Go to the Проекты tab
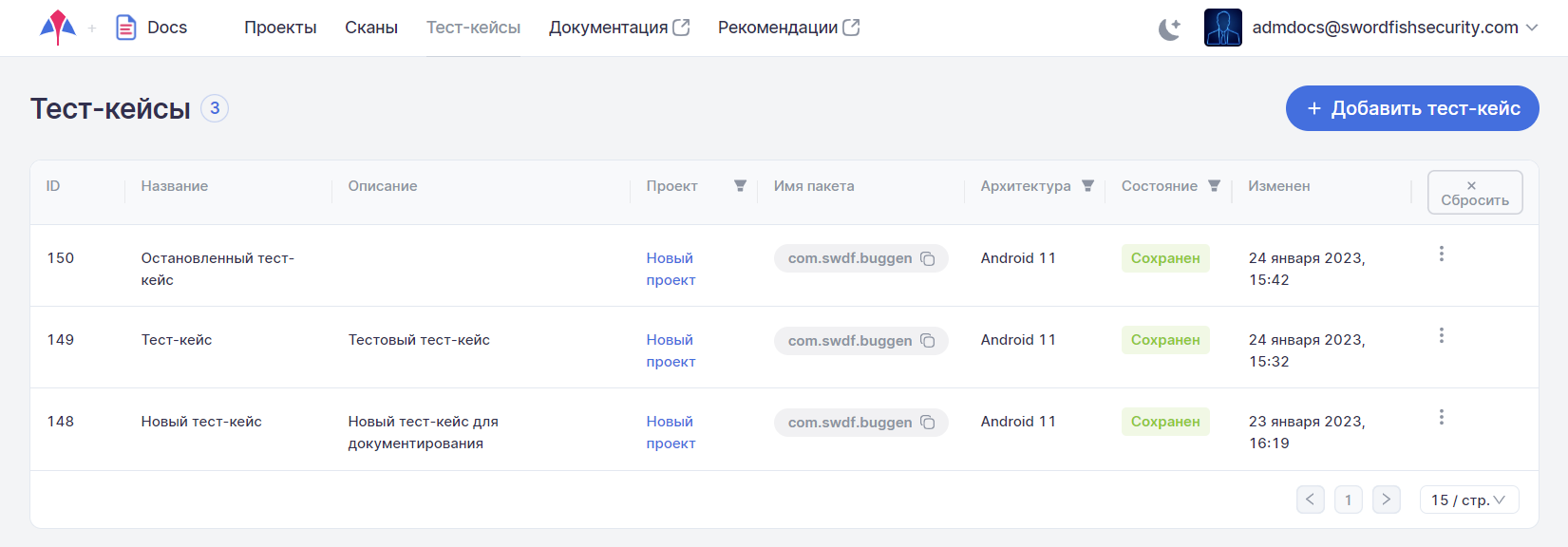Image resolution: width=1568 pixels, height=547 pixels. [280, 28]
